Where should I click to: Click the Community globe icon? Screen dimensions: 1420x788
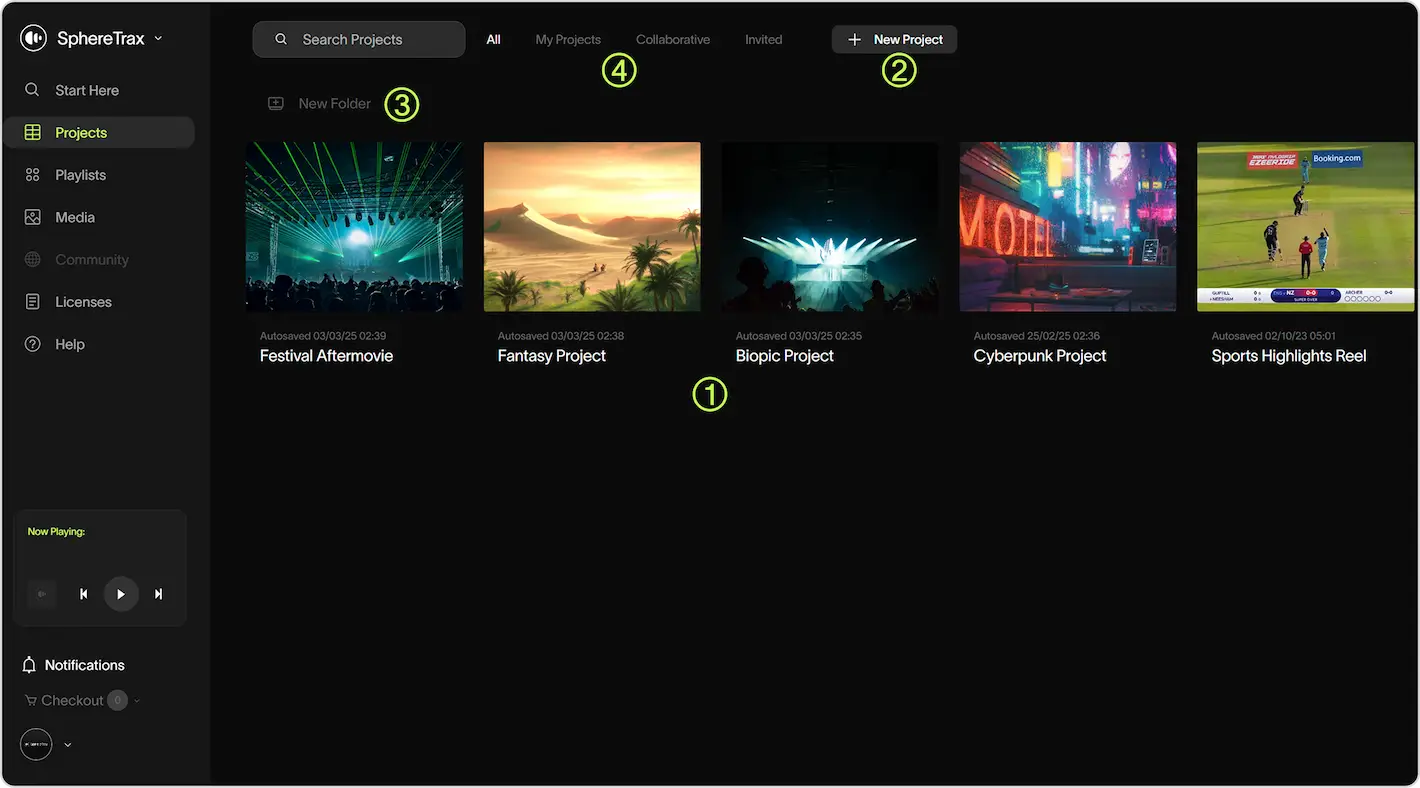pyautogui.click(x=32, y=259)
